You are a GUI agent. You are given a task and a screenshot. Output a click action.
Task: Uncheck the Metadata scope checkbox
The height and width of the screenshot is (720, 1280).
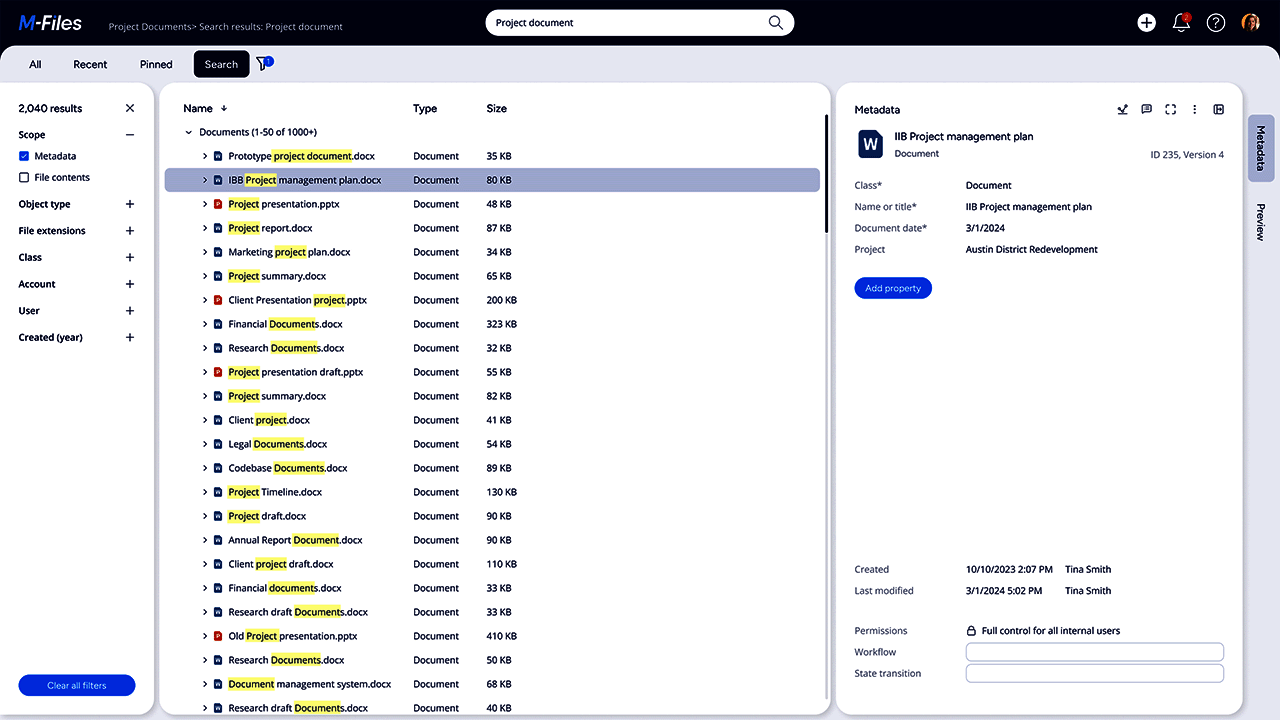24,156
